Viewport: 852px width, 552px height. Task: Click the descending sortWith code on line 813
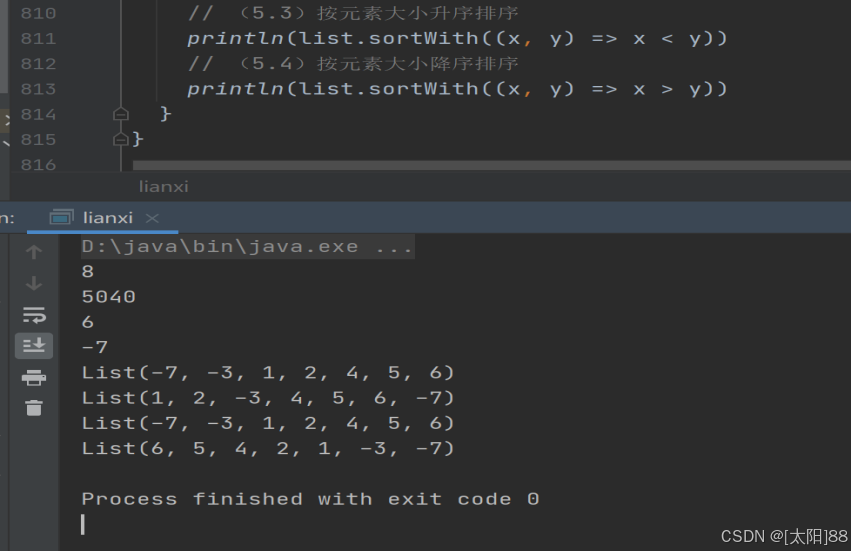(457, 89)
